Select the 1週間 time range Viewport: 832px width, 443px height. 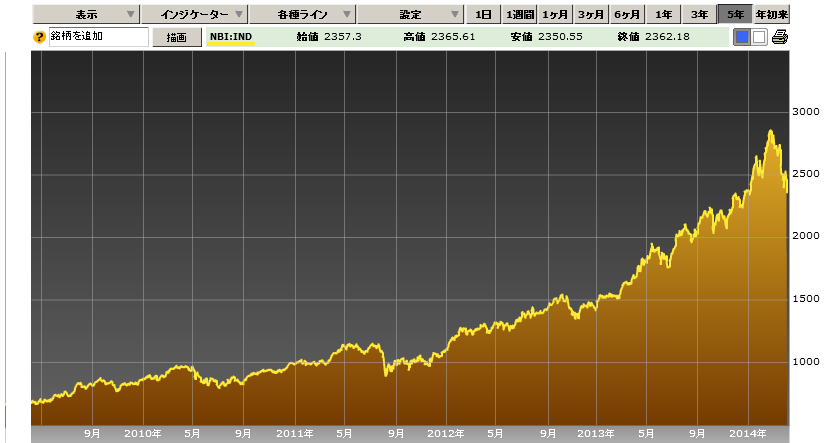pos(519,14)
